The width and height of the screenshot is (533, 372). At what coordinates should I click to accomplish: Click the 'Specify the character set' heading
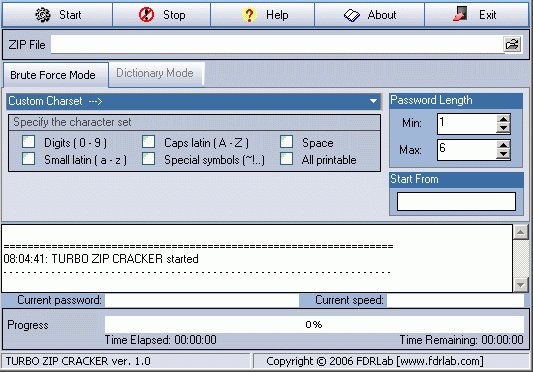coord(72,122)
